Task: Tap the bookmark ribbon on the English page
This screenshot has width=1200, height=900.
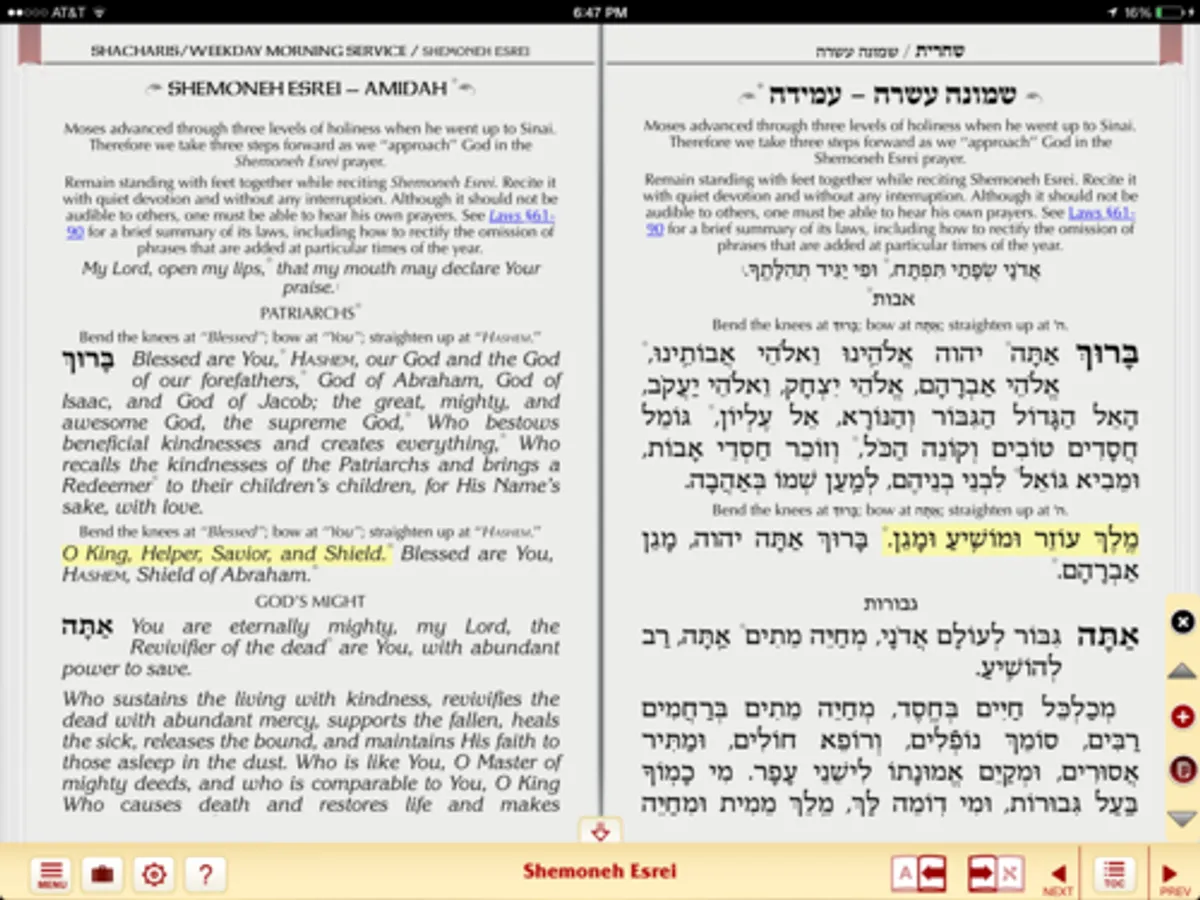Action: click(29, 45)
